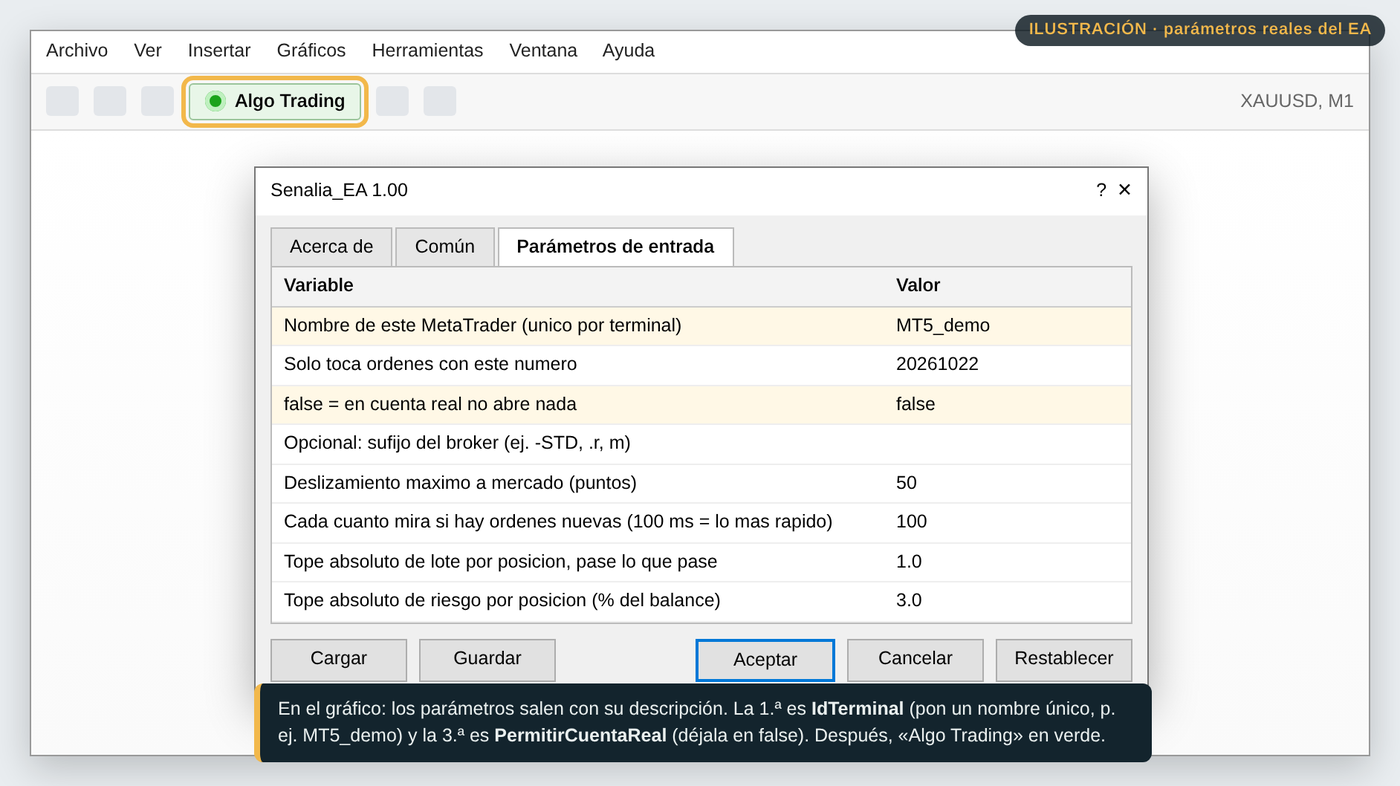The image size is (1400, 786).
Task: Click the max risk value 3.0
Action: tap(908, 601)
